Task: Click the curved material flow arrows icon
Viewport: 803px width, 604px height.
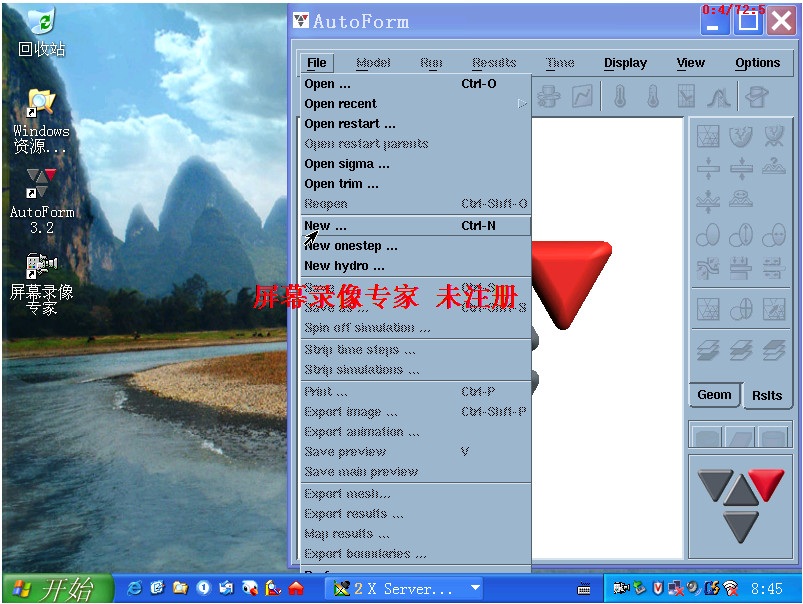Action: click(x=708, y=268)
